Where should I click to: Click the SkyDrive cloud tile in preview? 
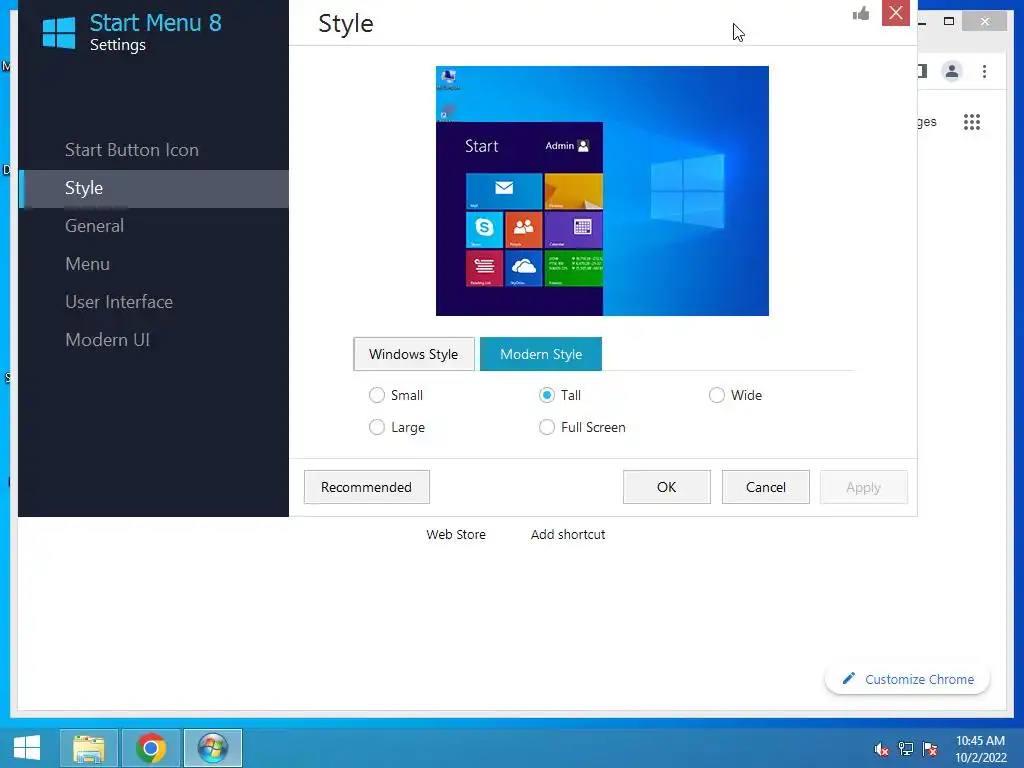(x=523, y=268)
